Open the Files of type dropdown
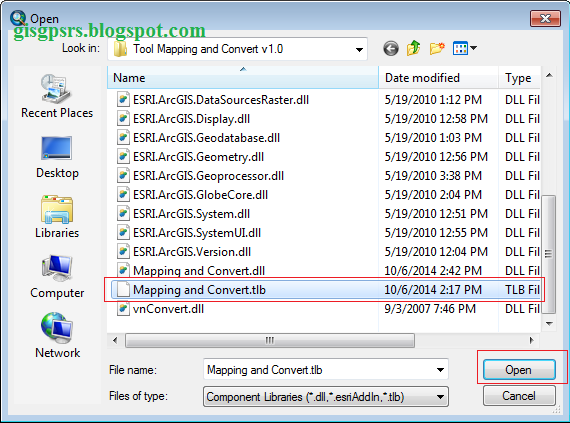The image size is (570, 423). point(326,396)
